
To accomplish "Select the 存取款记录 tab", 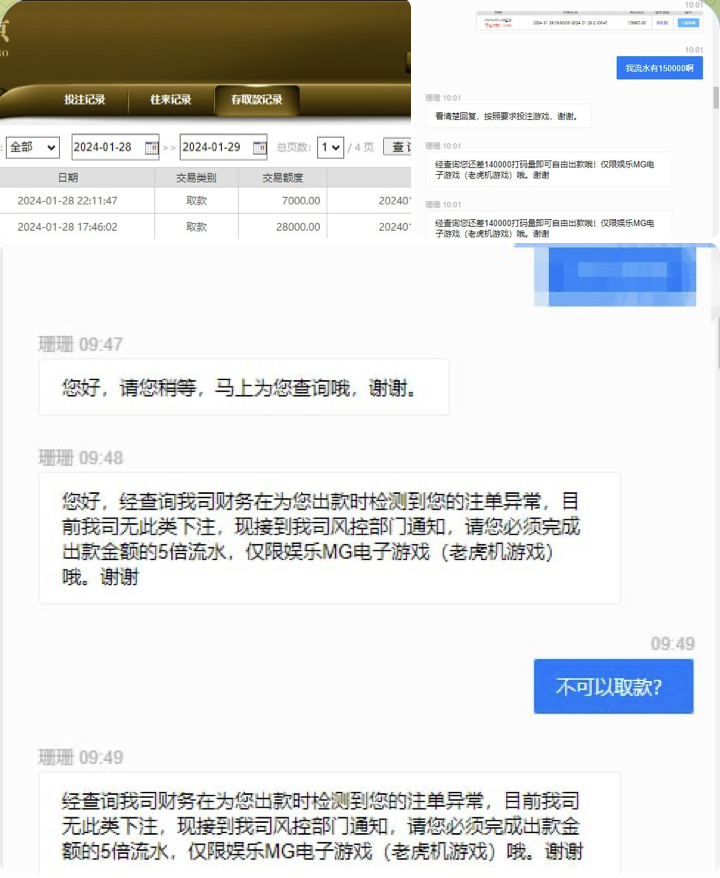I will [256, 100].
